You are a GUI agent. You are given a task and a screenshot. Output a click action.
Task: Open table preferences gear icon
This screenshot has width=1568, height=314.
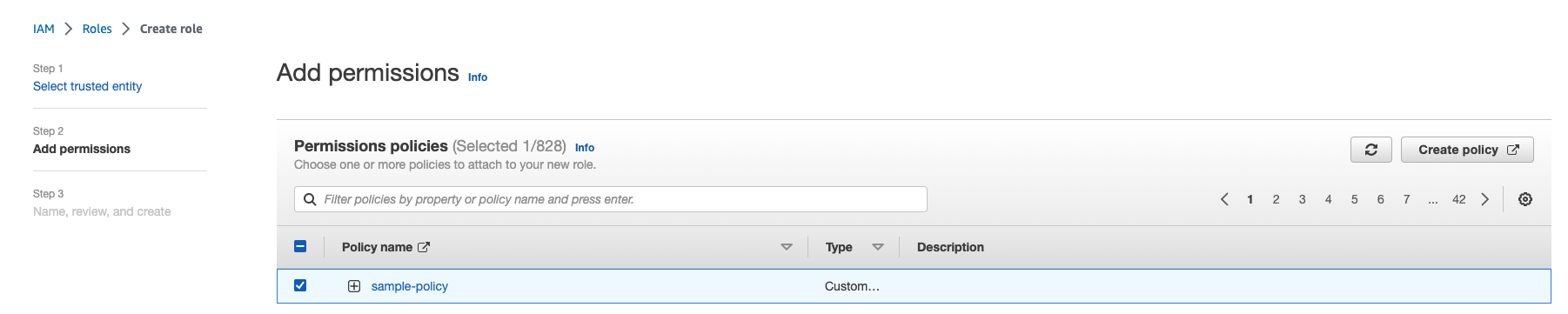pyautogui.click(x=1524, y=199)
